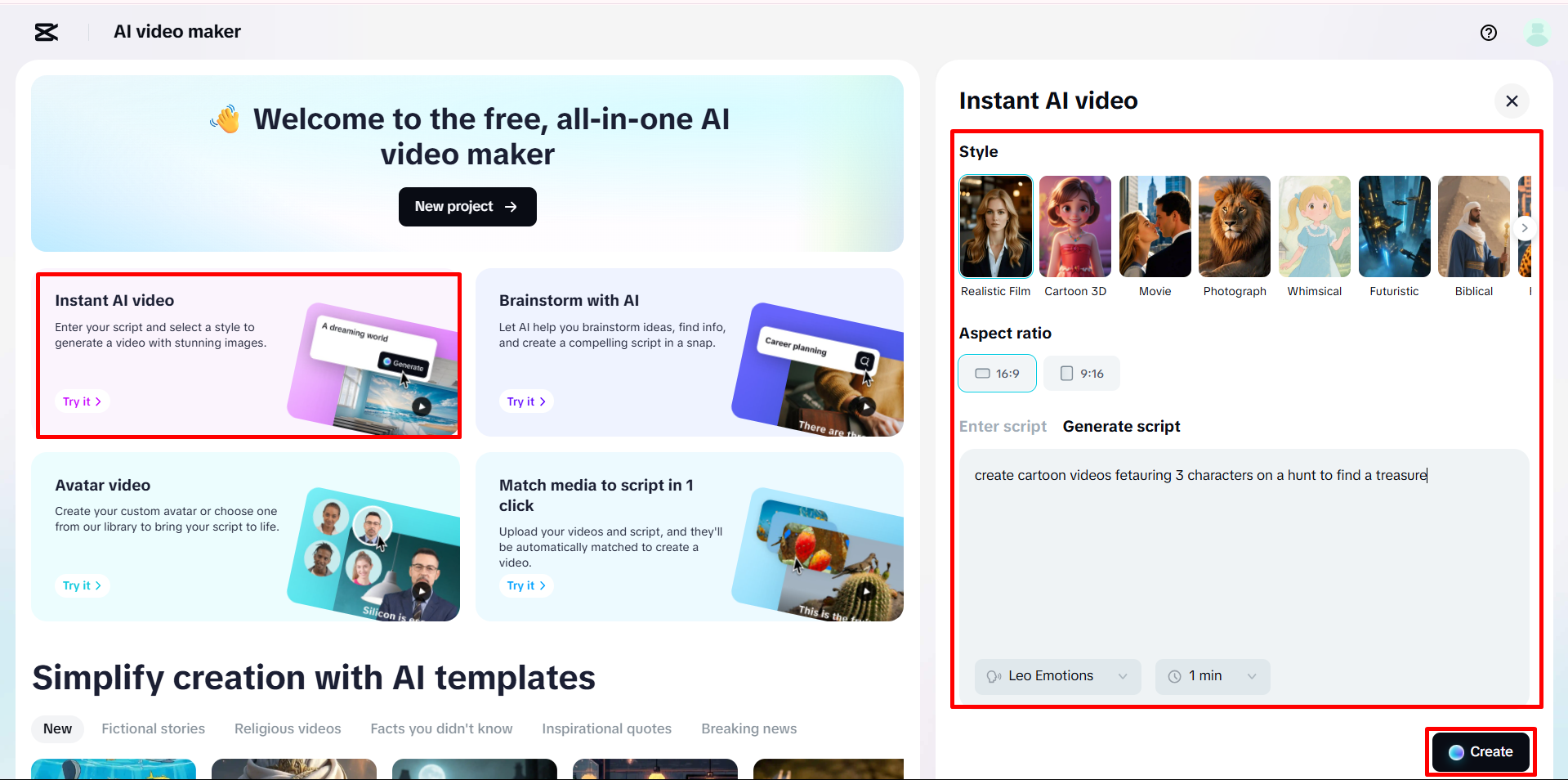Open the help question mark icon
The width and height of the screenshot is (1568, 780).
point(1489,33)
